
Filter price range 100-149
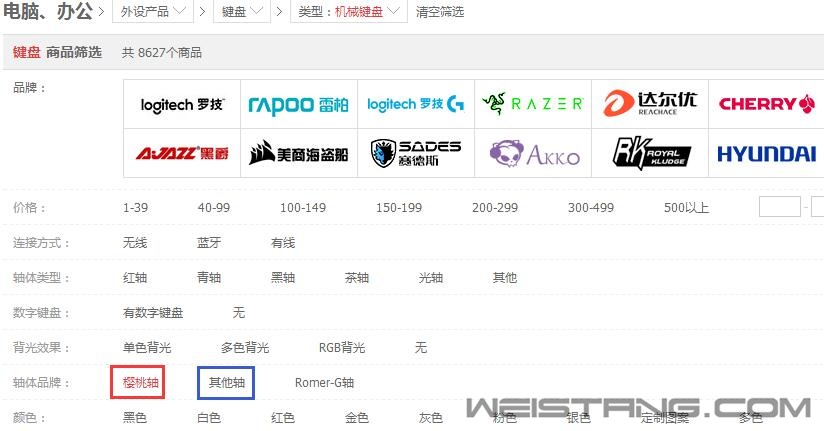coord(303,208)
